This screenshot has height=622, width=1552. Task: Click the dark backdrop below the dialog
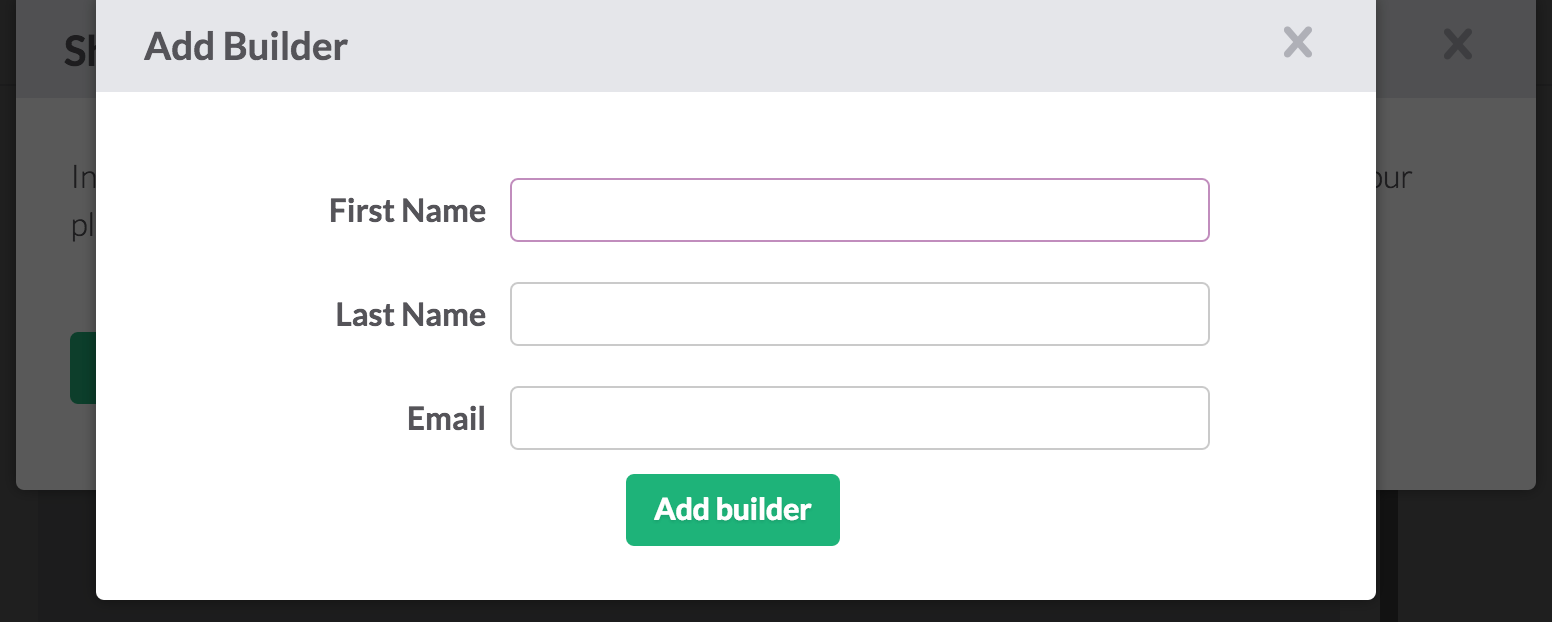[x=700, y=611]
